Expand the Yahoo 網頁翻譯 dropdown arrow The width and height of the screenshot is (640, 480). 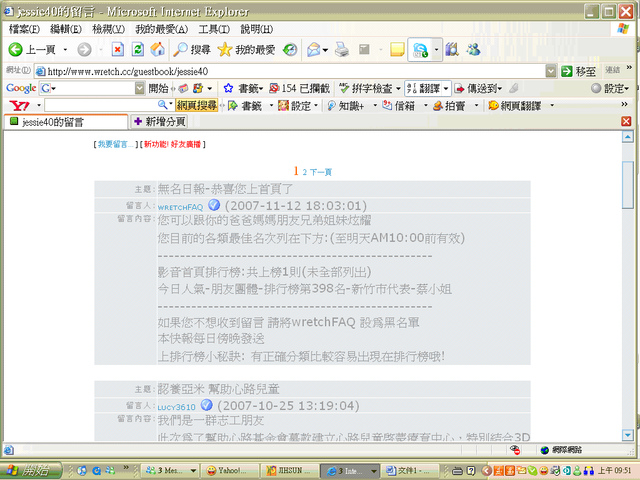(552, 106)
